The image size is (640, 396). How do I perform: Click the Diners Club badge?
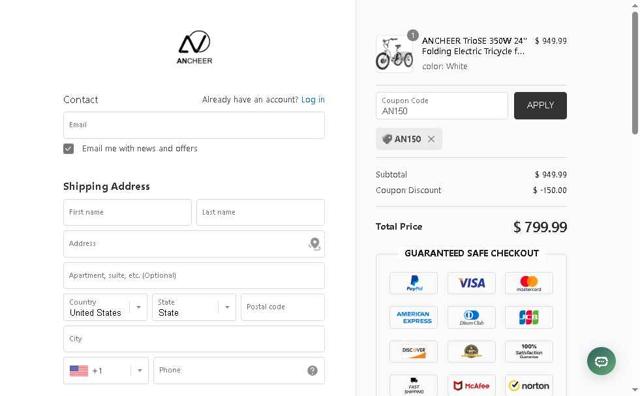click(471, 317)
